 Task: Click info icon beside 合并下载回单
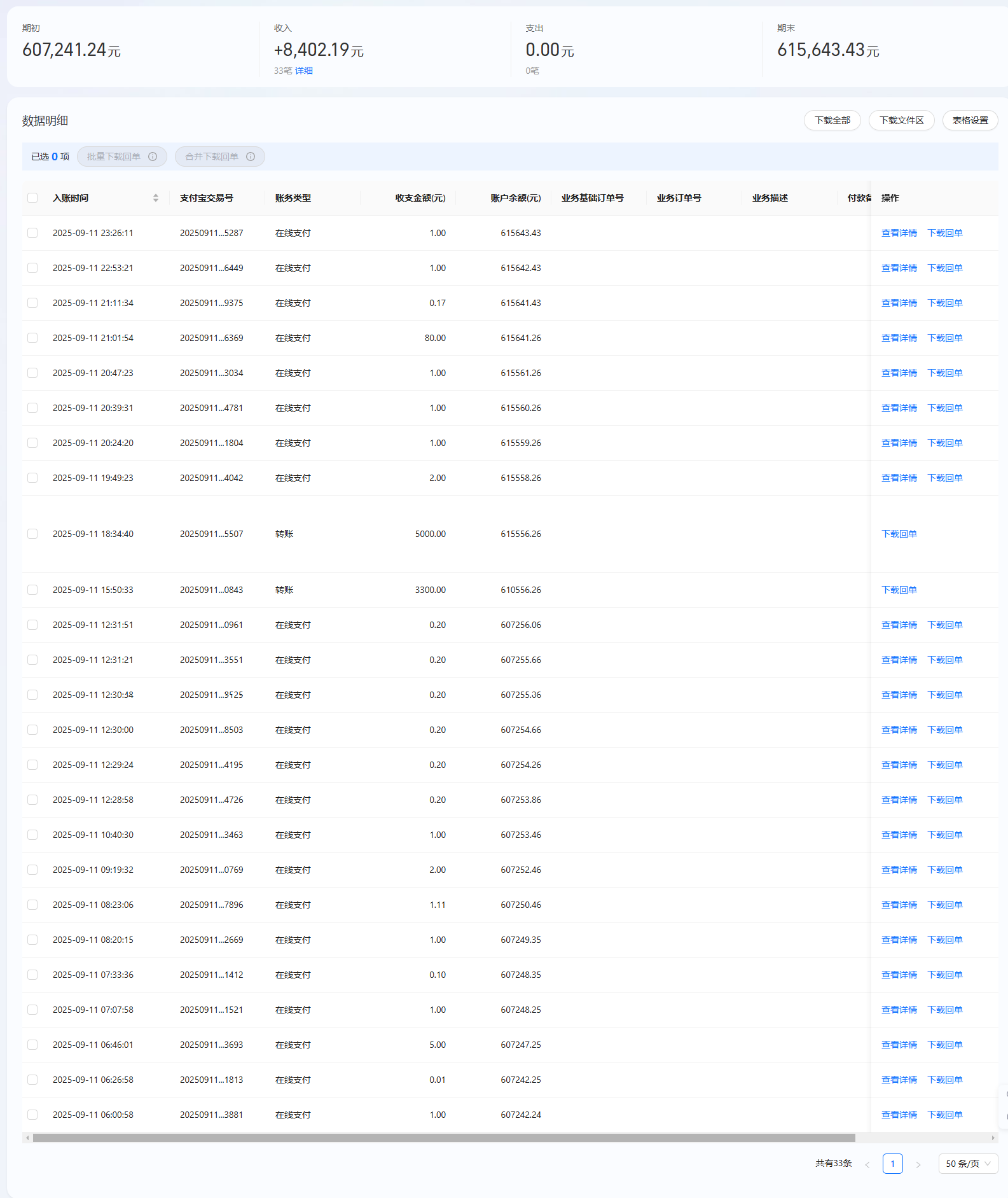(251, 157)
